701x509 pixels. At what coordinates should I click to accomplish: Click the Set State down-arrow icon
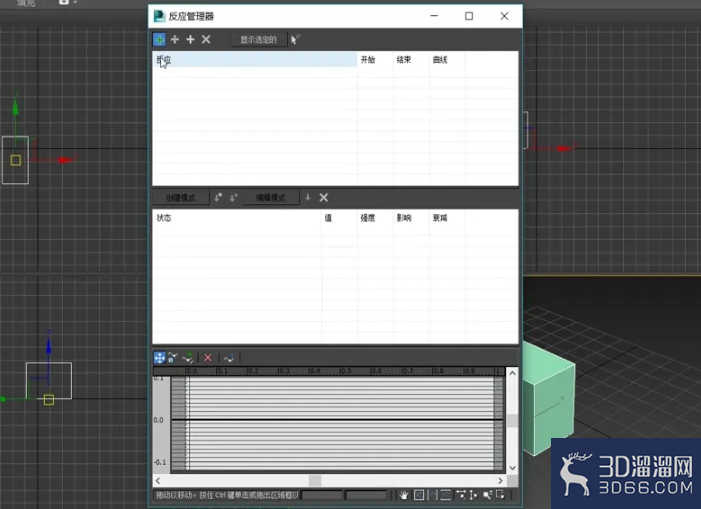point(308,197)
